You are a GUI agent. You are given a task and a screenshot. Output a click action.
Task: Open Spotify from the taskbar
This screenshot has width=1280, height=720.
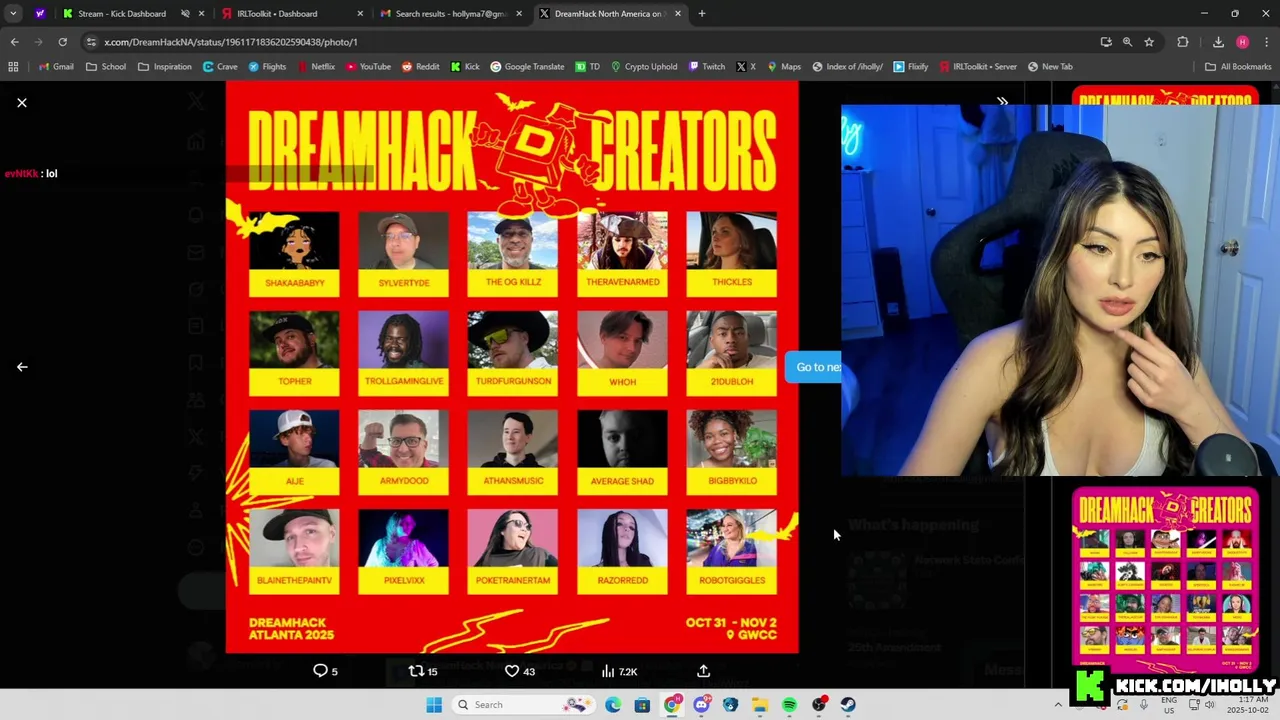[789, 705]
